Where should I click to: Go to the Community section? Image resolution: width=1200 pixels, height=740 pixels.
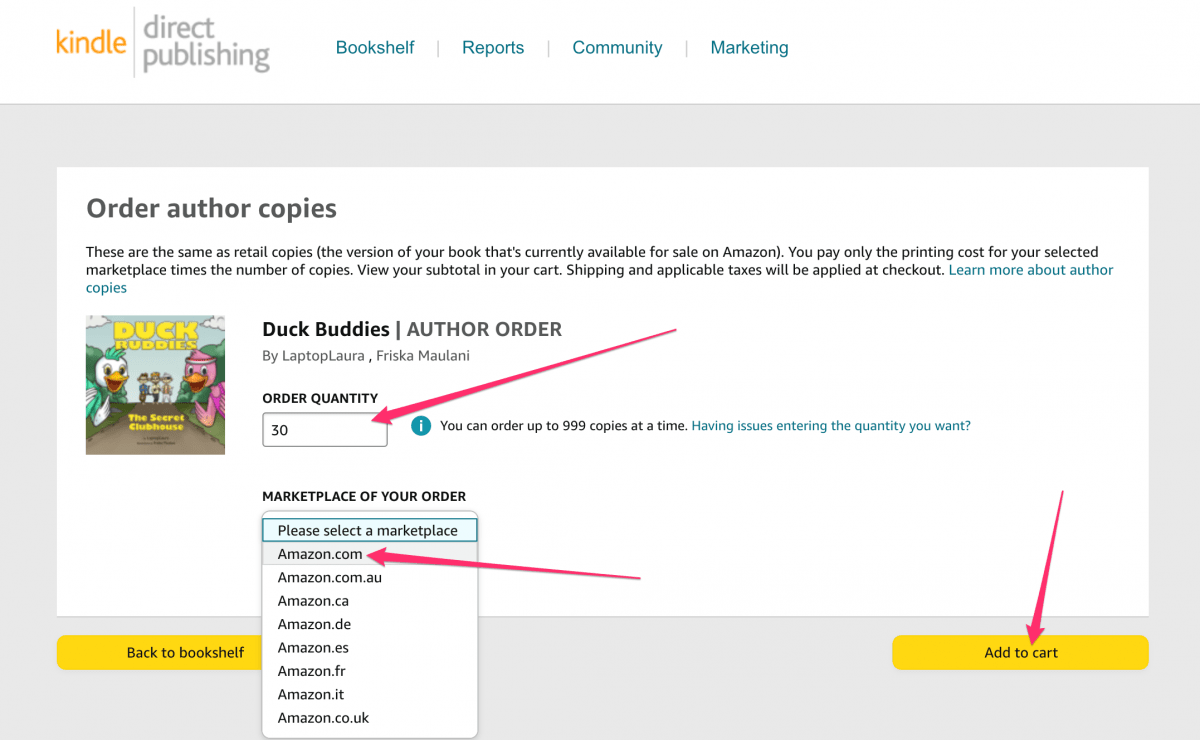coord(617,48)
